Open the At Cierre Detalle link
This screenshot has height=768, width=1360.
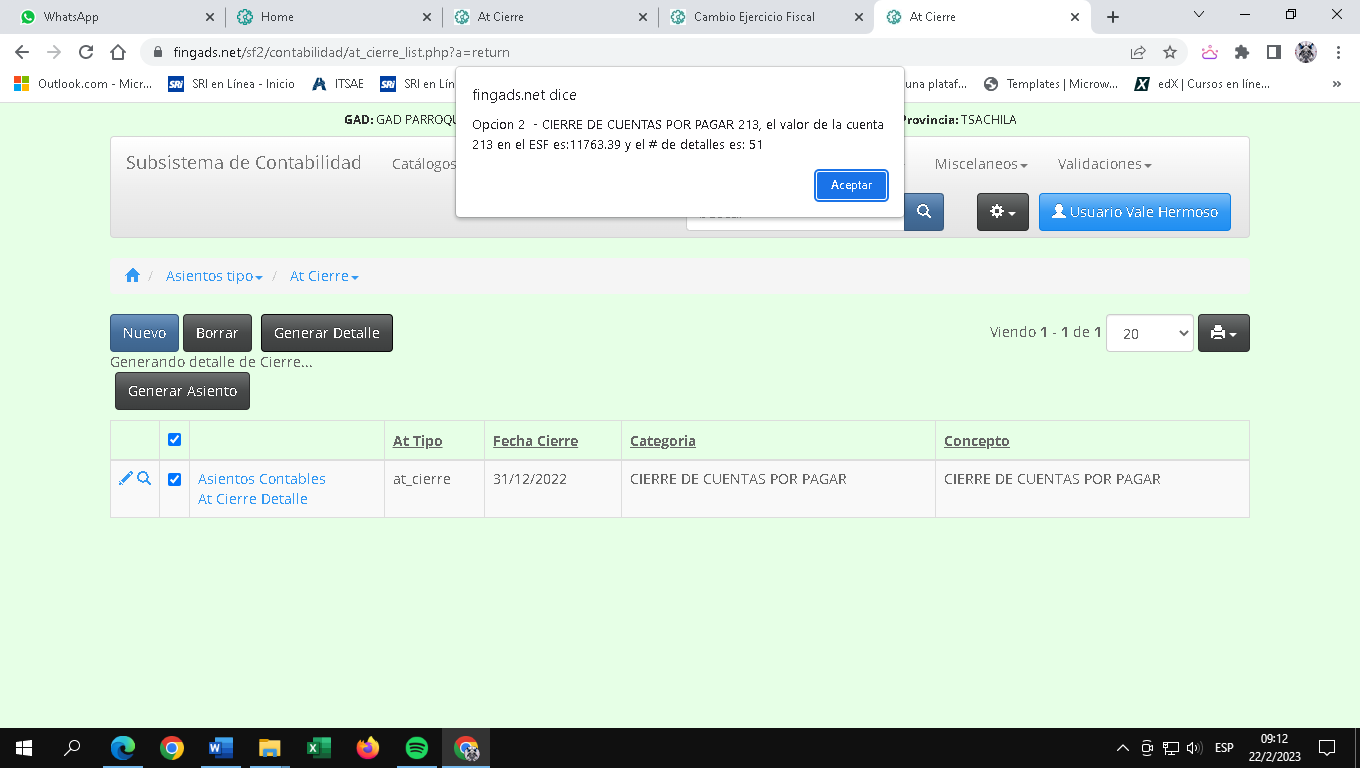pyautogui.click(x=252, y=499)
